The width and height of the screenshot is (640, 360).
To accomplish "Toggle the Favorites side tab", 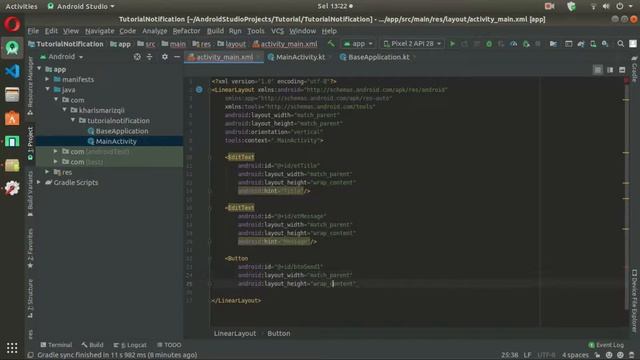I will [x=30, y=249].
